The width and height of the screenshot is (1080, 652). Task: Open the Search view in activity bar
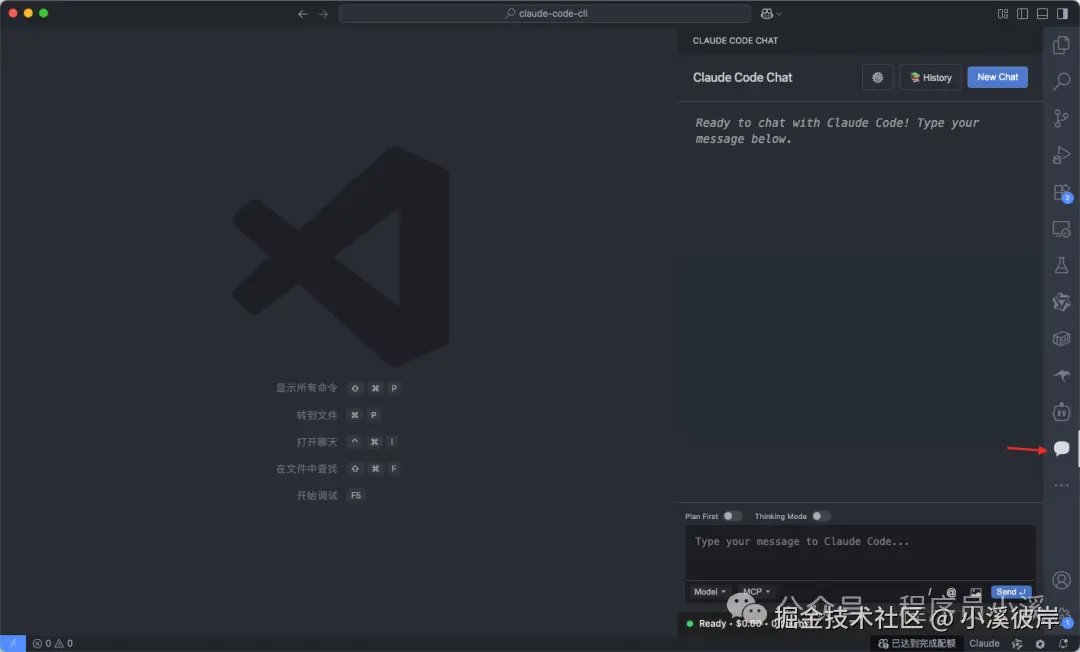coord(1061,81)
